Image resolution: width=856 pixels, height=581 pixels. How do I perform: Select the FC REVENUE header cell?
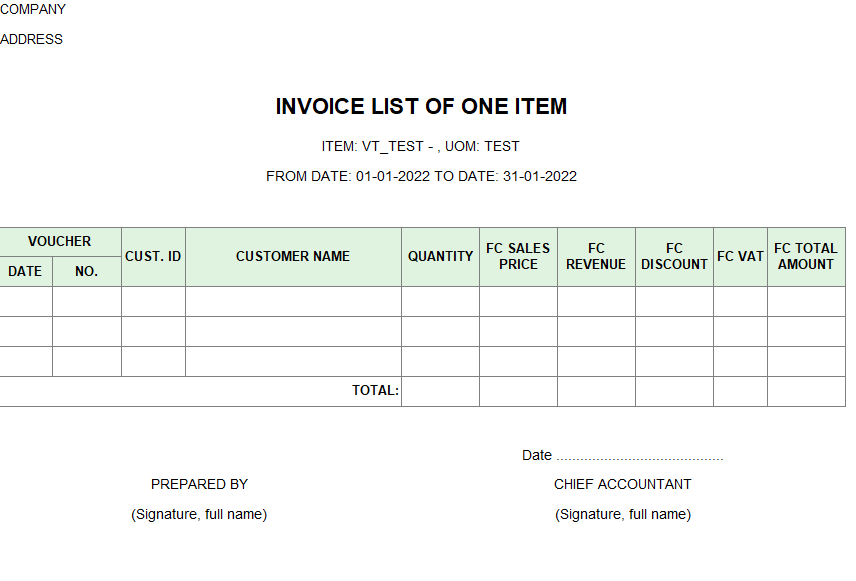tap(596, 257)
